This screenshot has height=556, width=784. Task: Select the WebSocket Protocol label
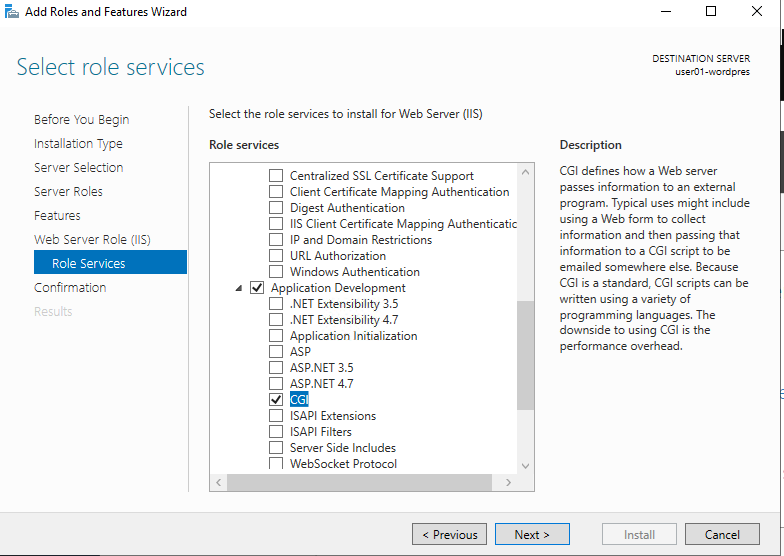343,464
